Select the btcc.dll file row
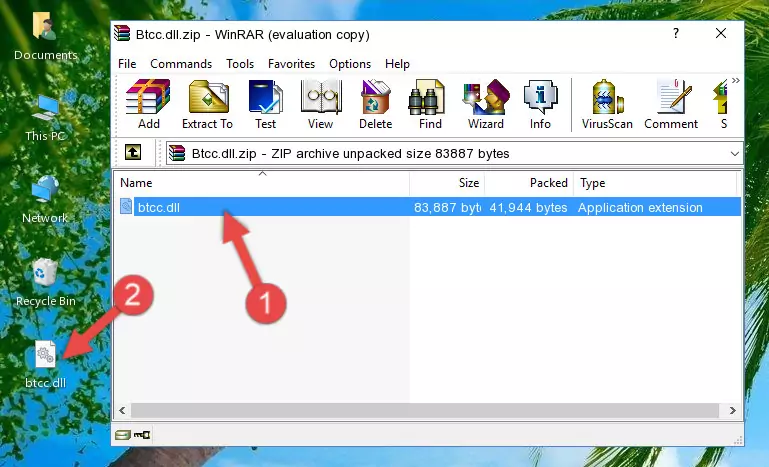Screen dimensions: 769x467 coord(428,207)
